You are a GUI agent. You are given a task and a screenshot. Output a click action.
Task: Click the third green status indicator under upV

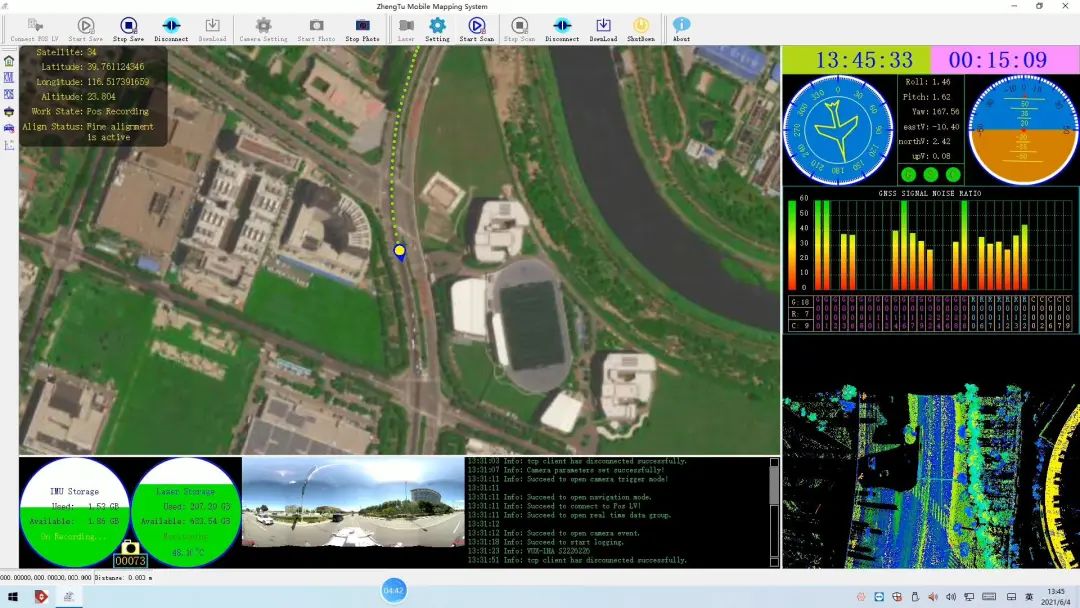(x=953, y=175)
